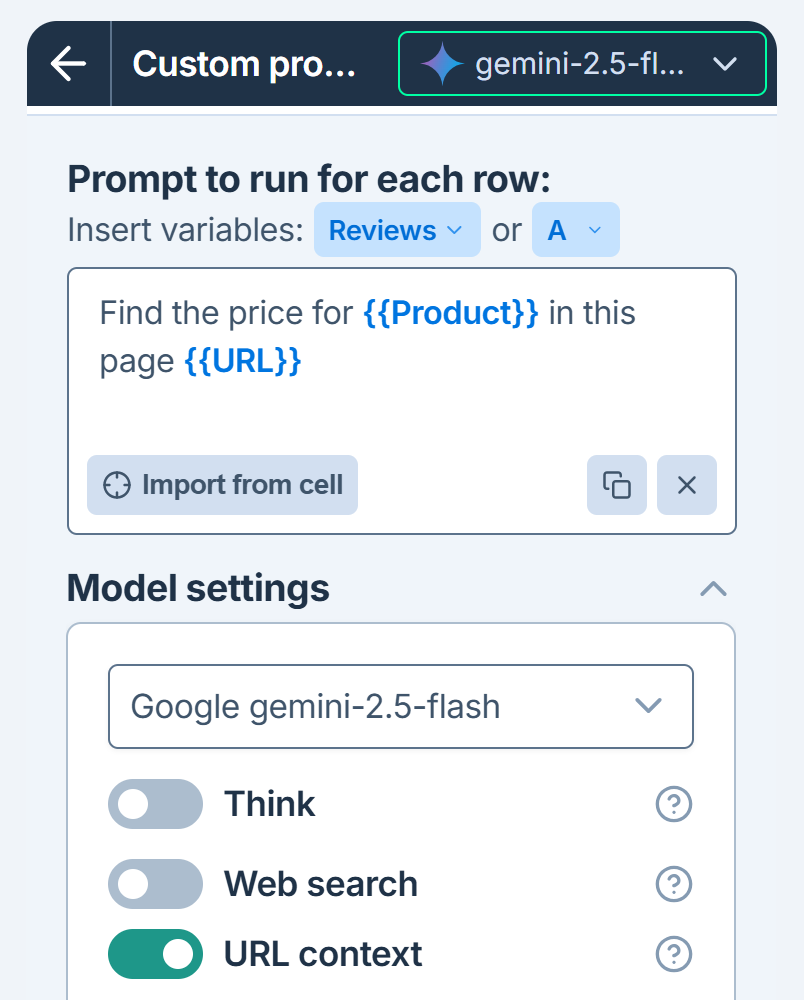Click the Import from cell crosshair icon
This screenshot has height=1000, width=804.
pyautogui.click(x=117, y=485)
